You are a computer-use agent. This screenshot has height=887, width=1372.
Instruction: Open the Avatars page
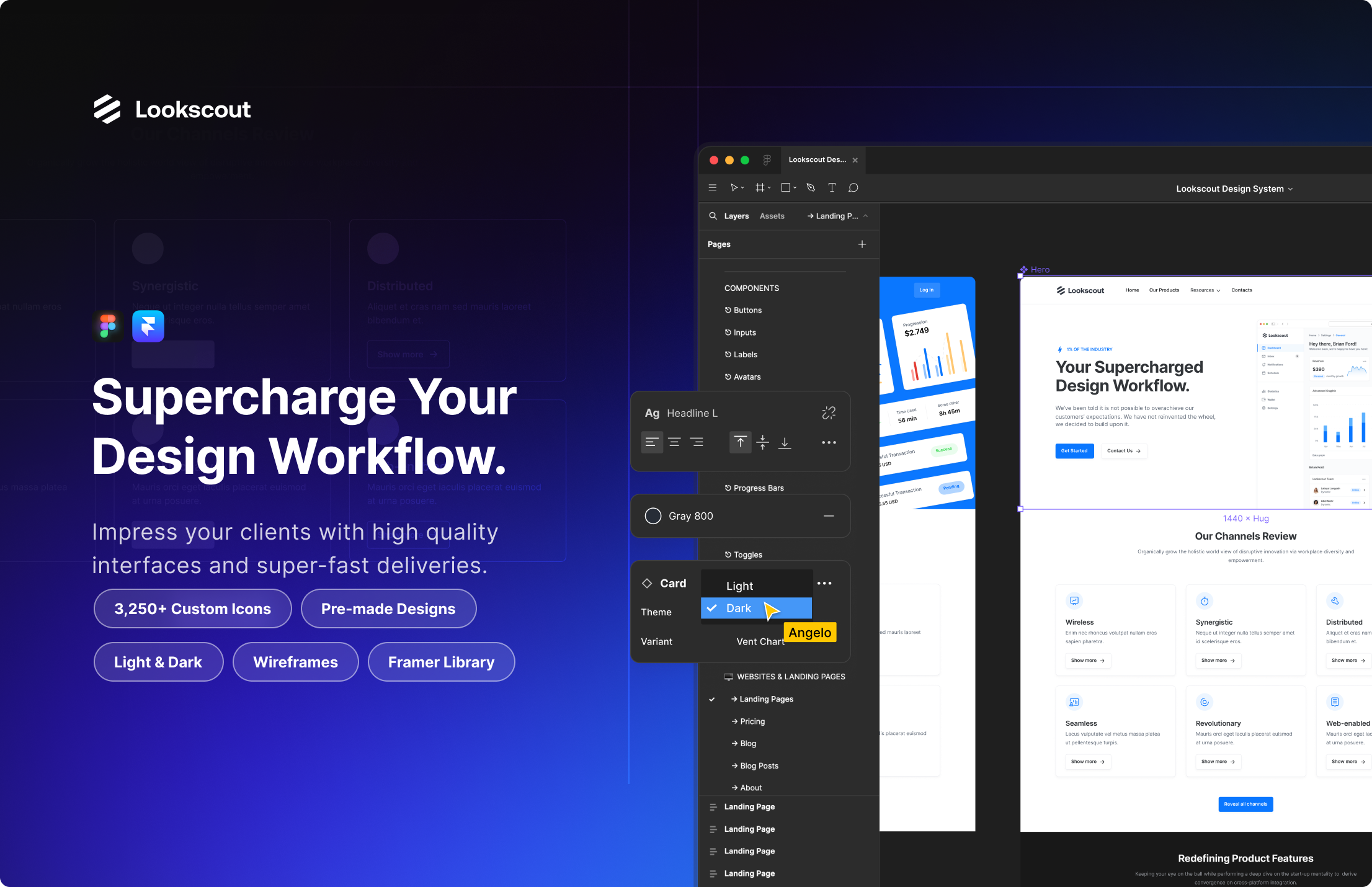(x=742, y=377)
